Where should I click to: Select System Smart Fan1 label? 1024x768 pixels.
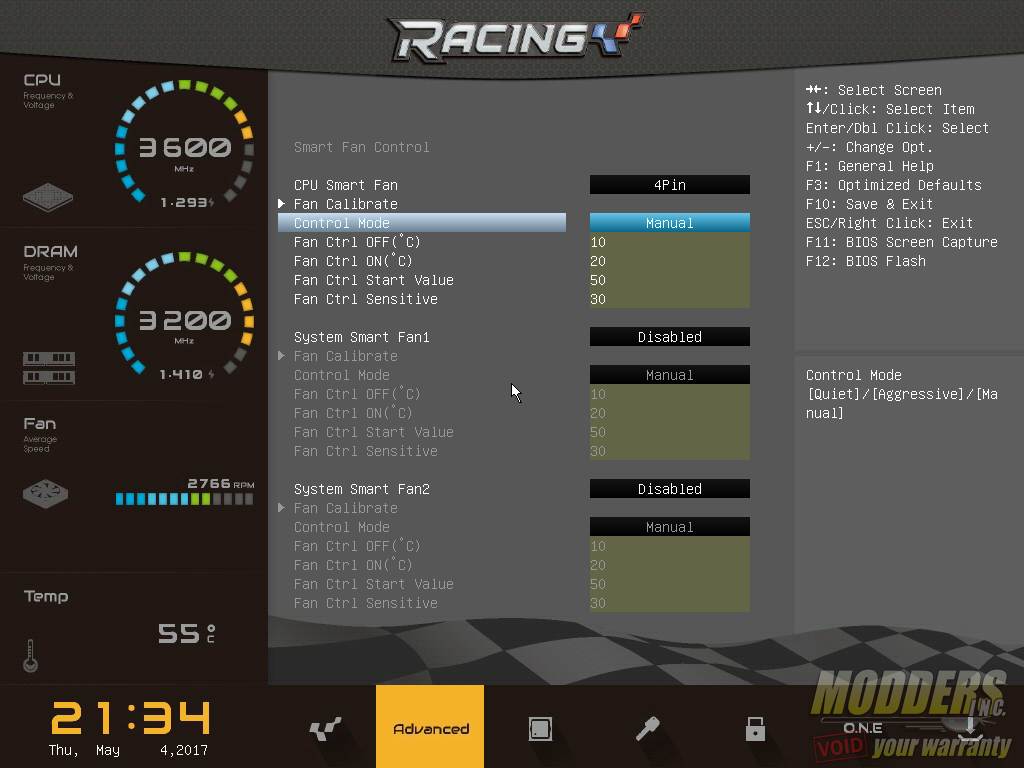click(362, 337)
